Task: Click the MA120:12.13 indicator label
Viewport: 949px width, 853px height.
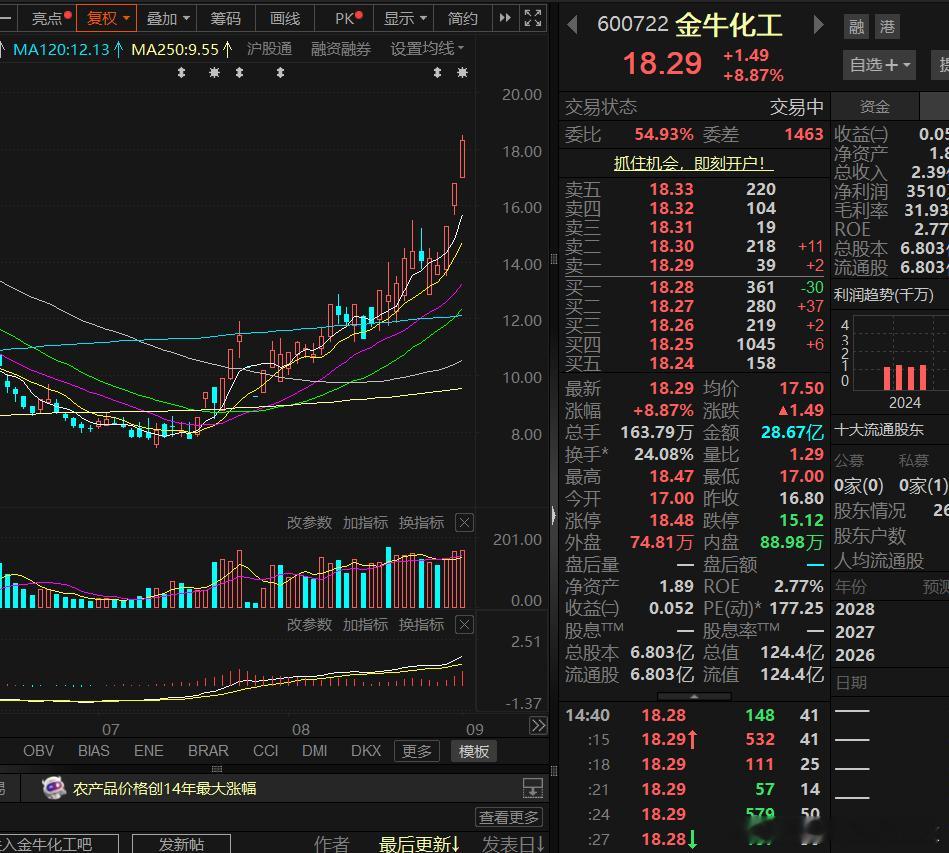Action: 68,49
